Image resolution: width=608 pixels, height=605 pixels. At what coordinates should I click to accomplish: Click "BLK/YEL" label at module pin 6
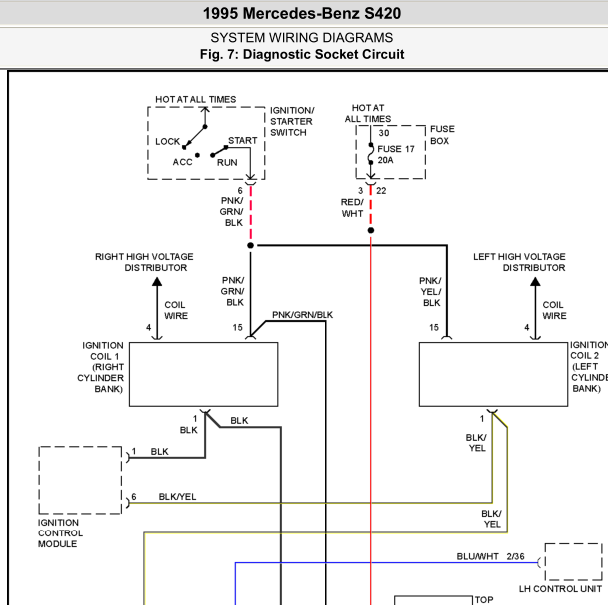pos(177,496)
